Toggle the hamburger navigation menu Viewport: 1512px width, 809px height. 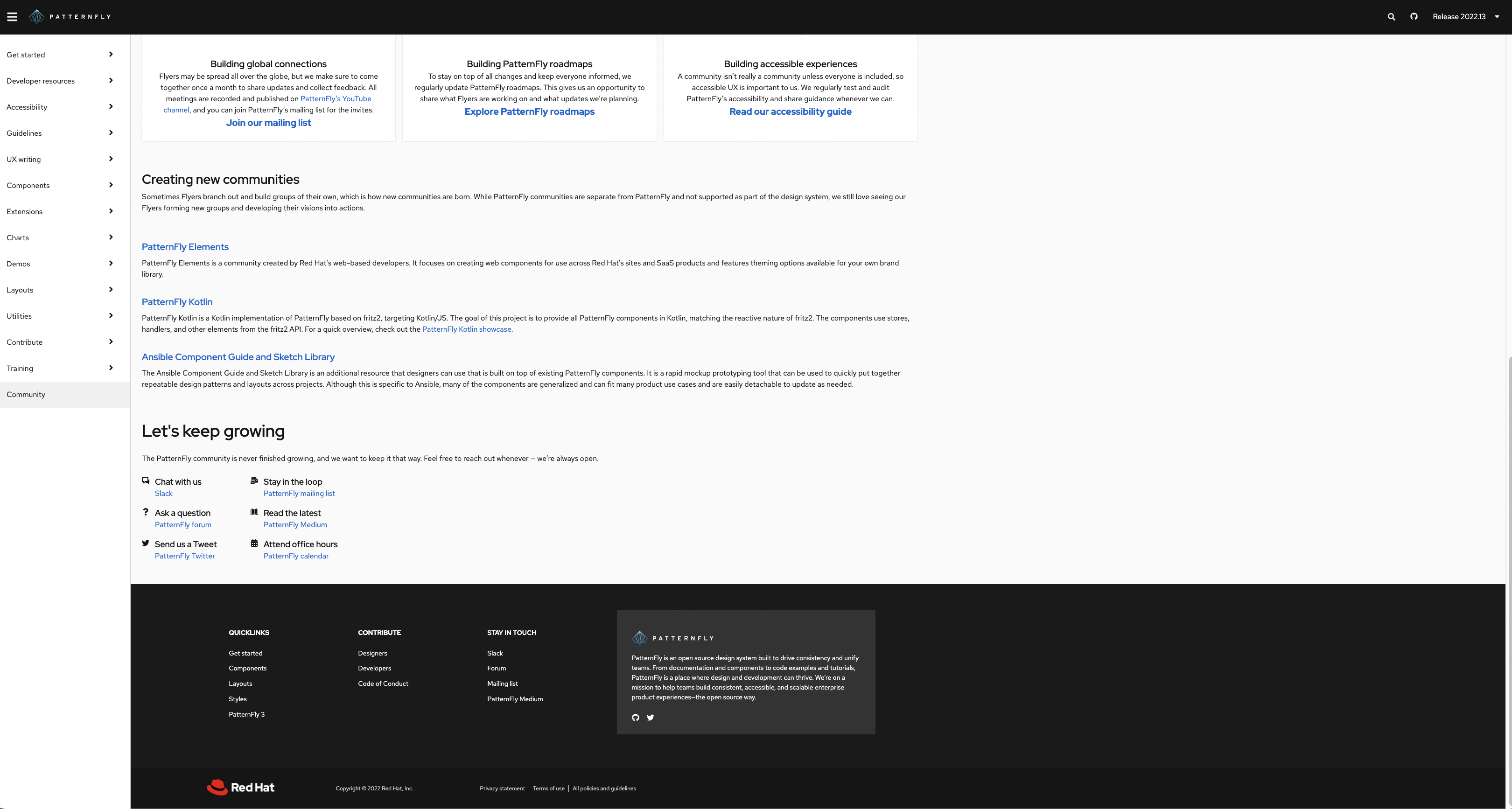tap(12, 16)
